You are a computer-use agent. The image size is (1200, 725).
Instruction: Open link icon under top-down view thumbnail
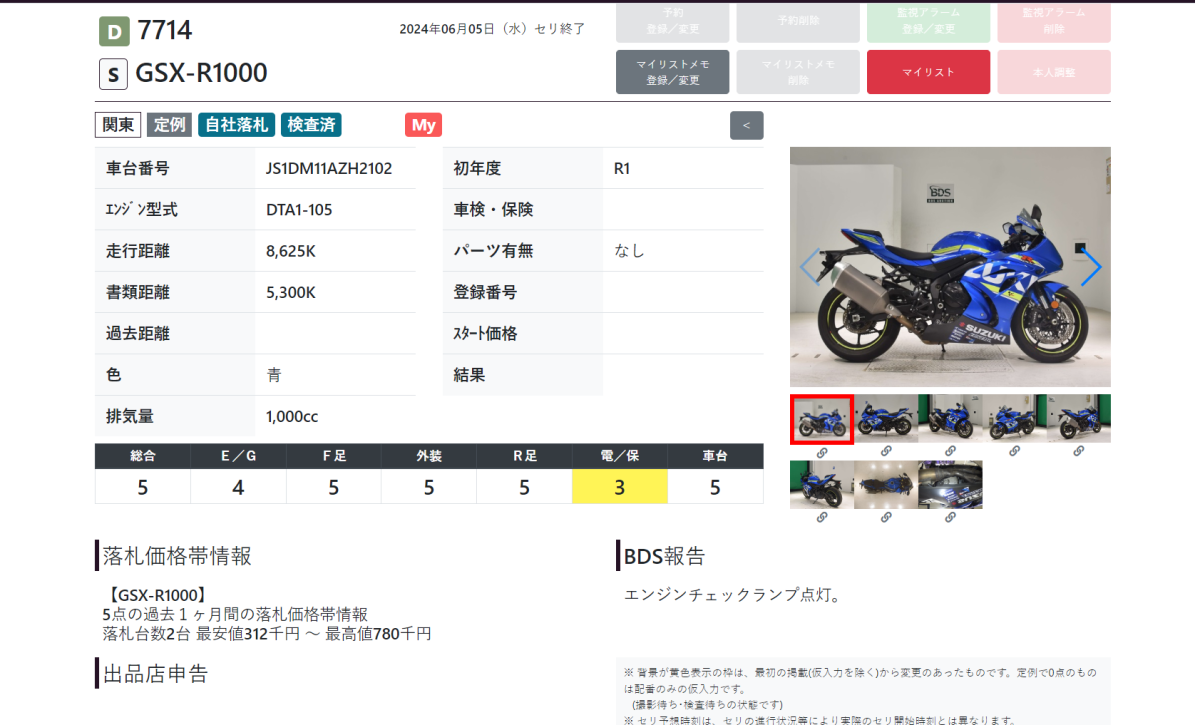886,517
